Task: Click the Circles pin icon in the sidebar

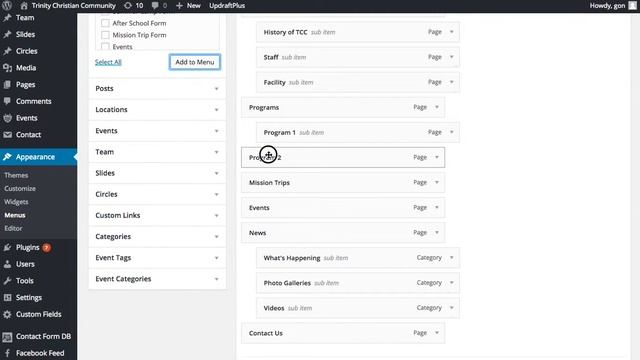Action: 7,51
